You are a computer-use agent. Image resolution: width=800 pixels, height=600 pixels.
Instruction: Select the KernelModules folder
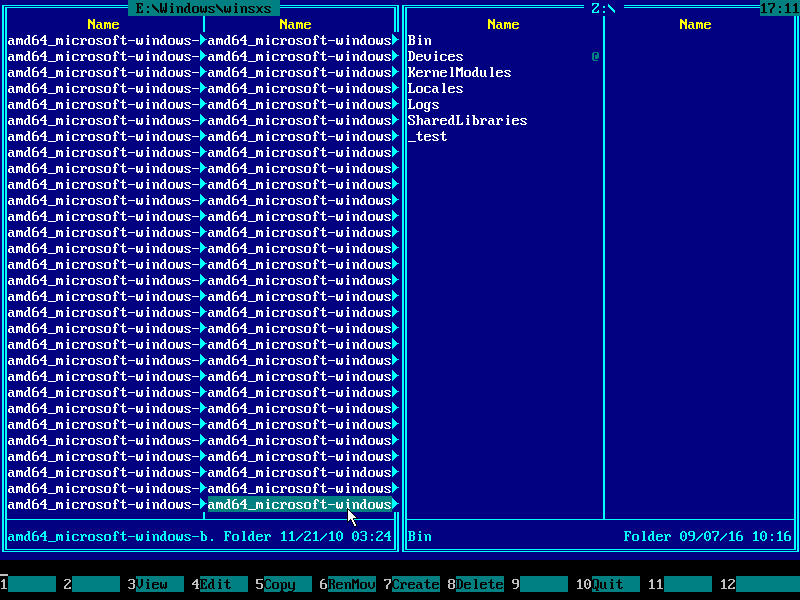coord(459,72)
